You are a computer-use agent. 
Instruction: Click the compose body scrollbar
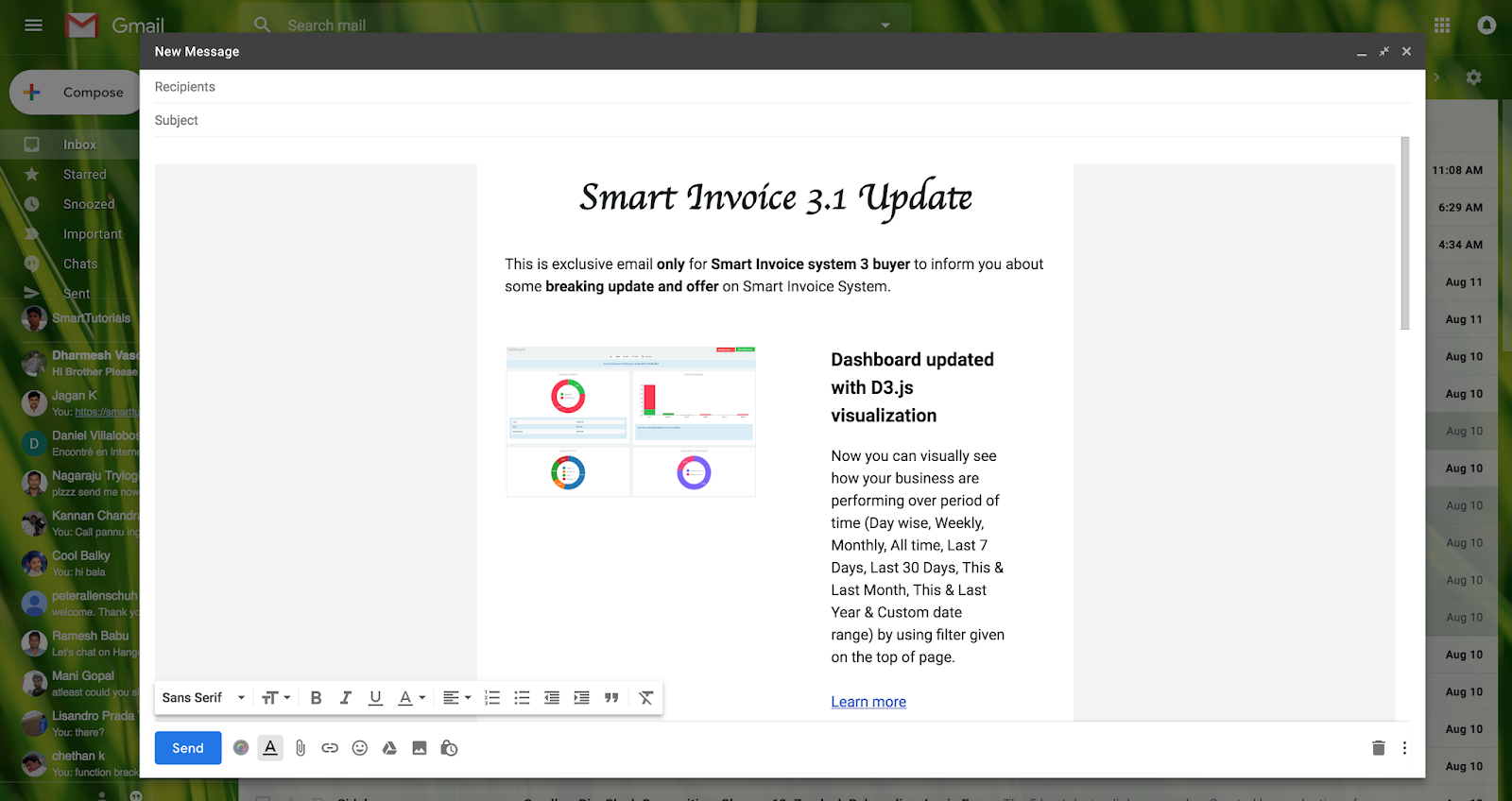point(1405,234)
